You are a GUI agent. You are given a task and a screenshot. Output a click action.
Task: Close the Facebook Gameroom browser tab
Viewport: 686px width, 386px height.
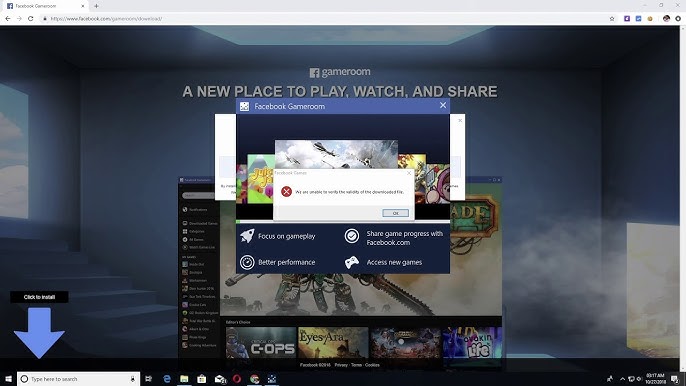[x=83, y=6]
